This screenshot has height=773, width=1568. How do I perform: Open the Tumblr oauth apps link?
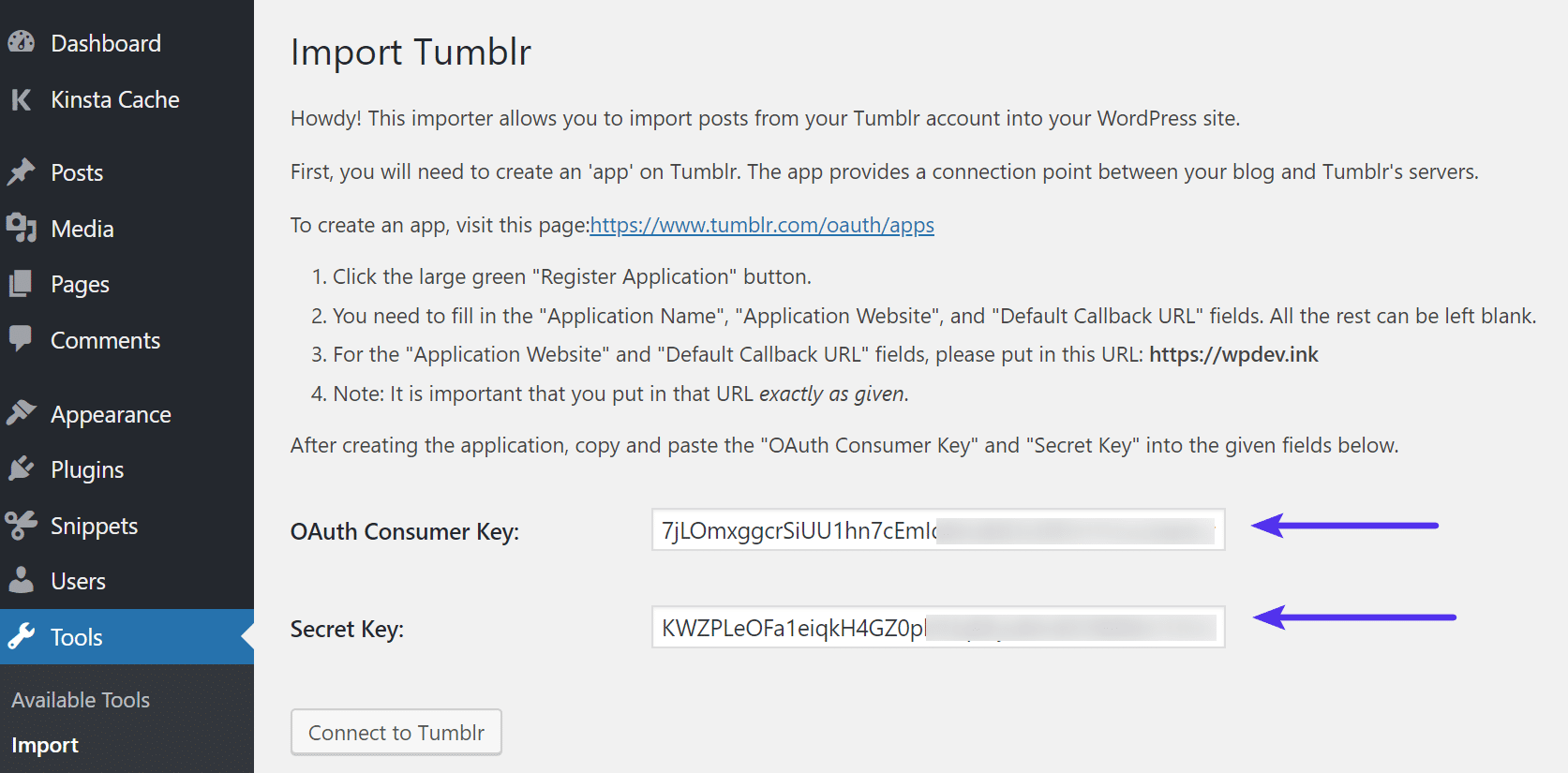coord(761,225)
